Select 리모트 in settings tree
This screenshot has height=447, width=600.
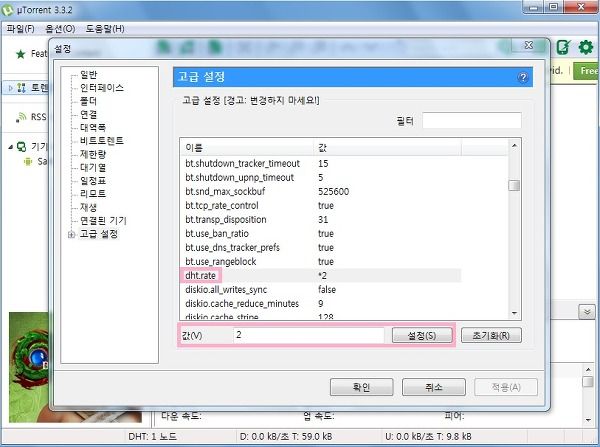point(93,194)
